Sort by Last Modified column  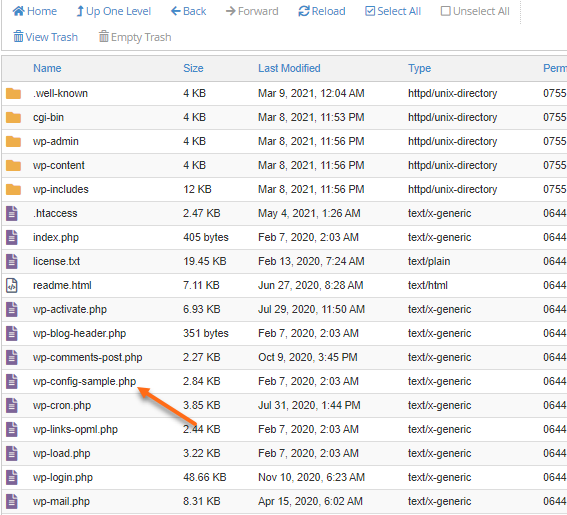point(289,68)
